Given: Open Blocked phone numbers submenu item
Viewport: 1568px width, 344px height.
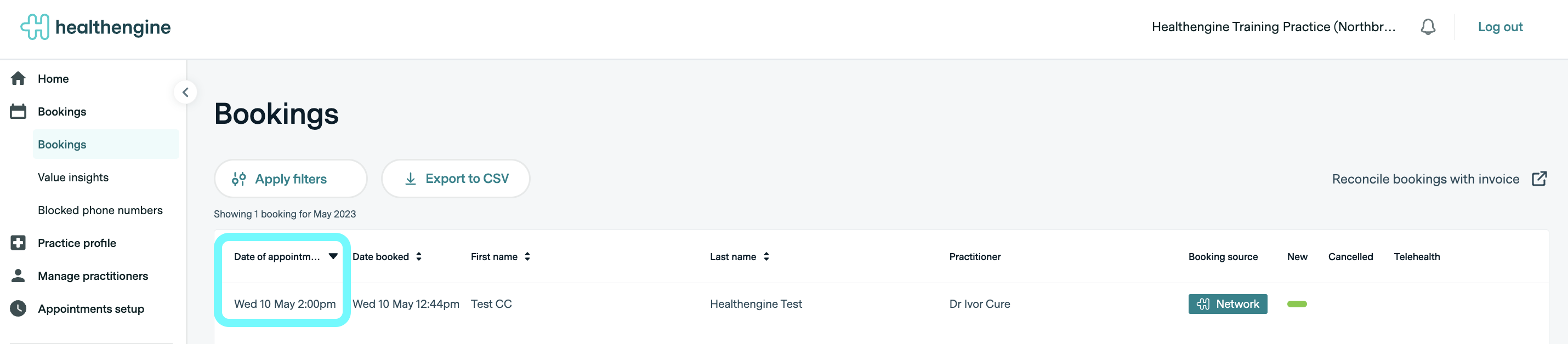Looking at the screenshot, I should [x=100, y=210].
